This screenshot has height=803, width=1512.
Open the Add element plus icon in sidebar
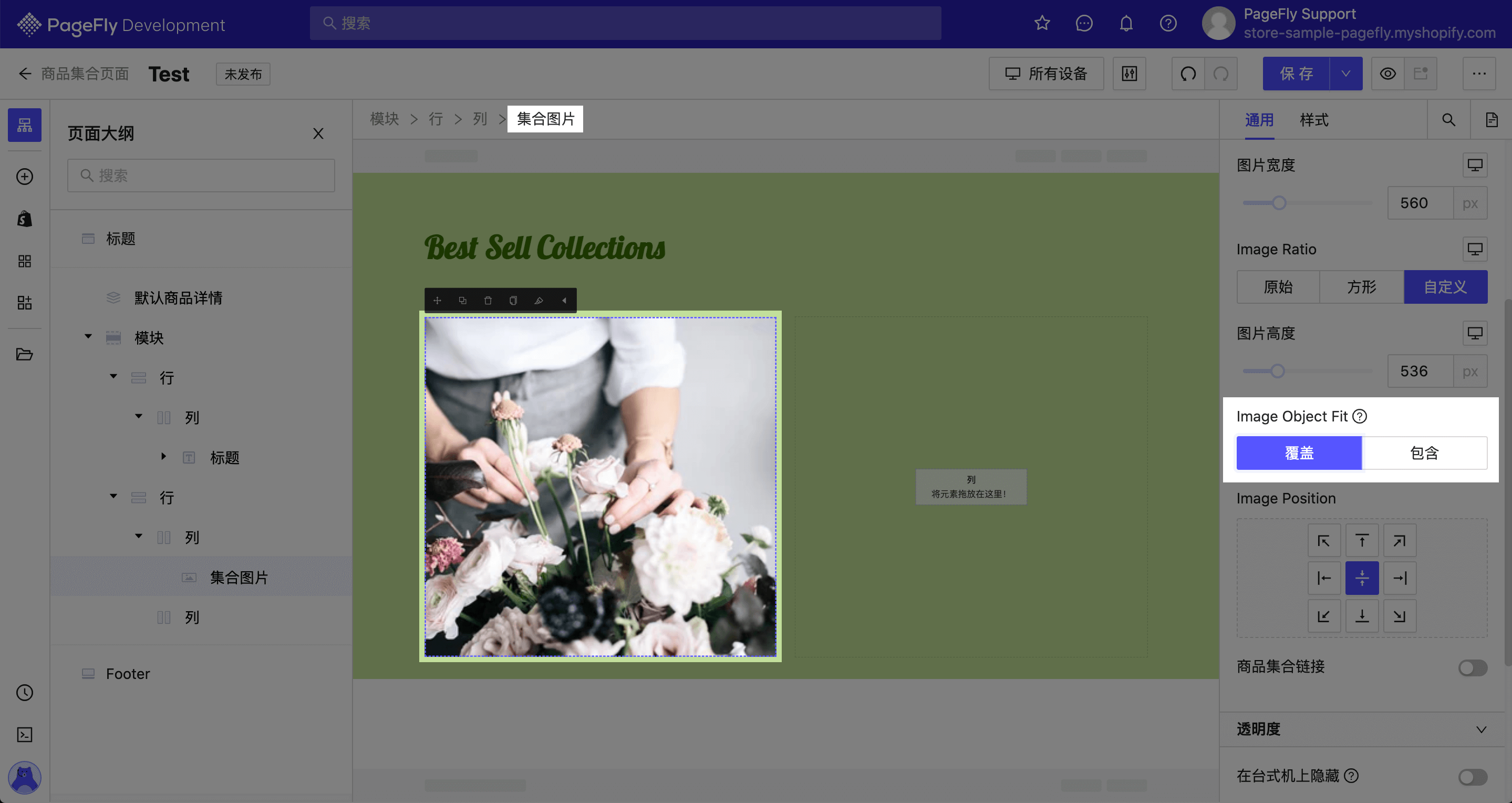[25, 177]
